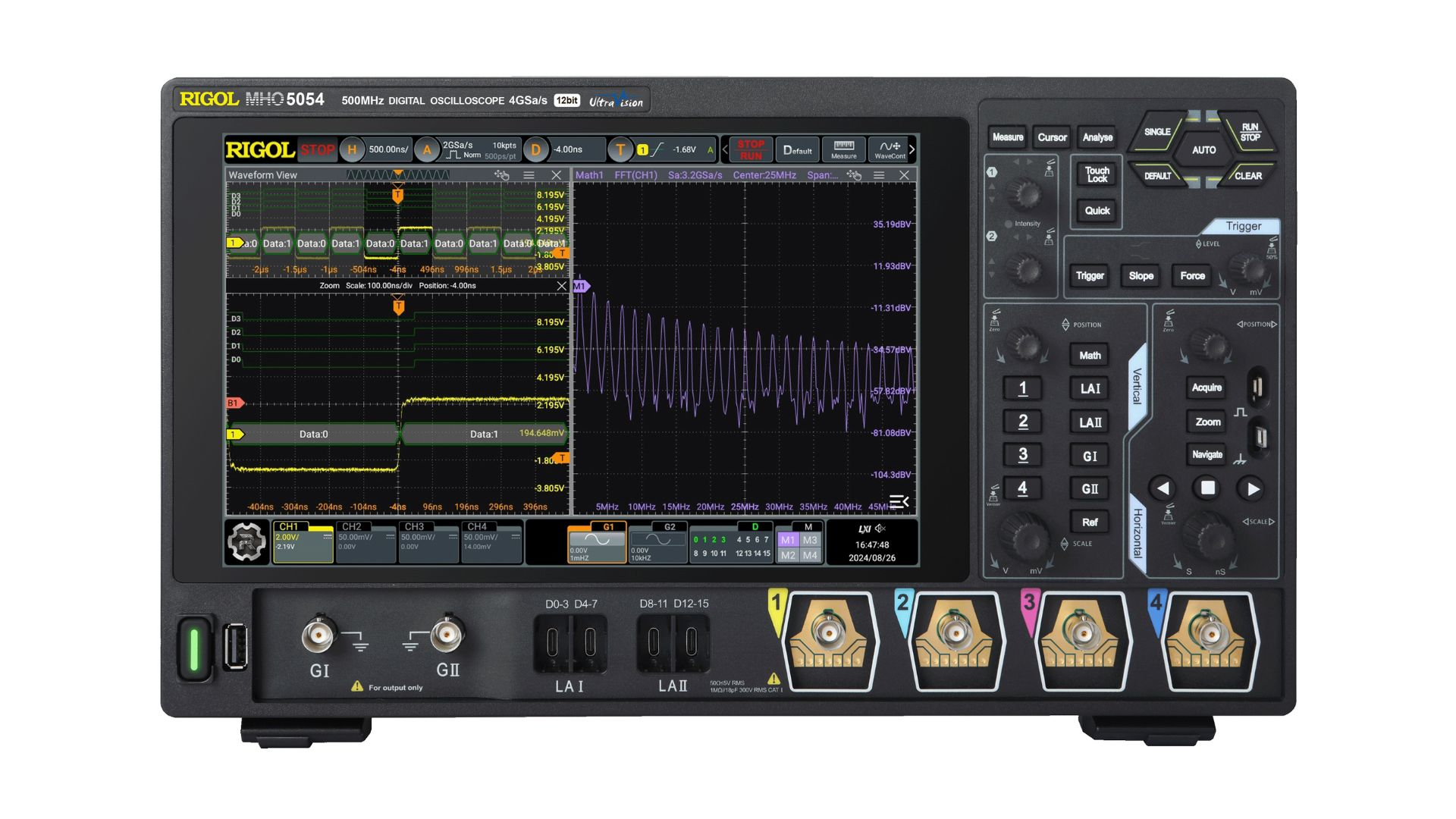Toggle the CH2 channel label

pyautogui.click(x=352, y=526)
